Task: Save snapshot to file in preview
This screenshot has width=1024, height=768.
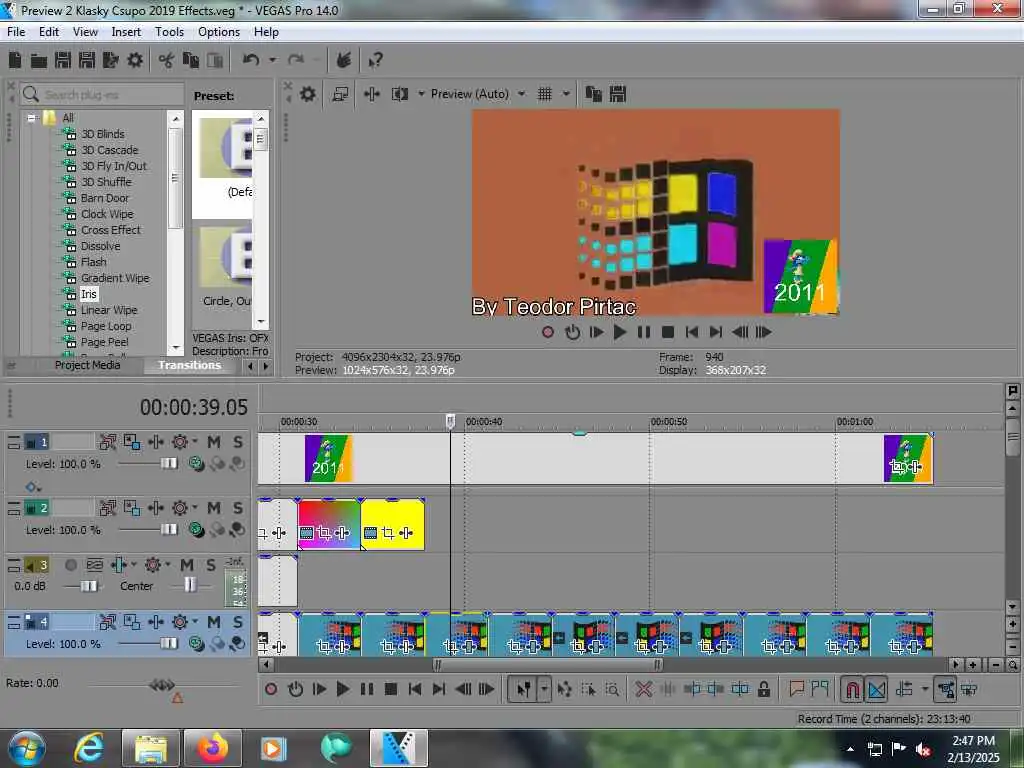Action: pyautogui.click(x=618, y=94)
